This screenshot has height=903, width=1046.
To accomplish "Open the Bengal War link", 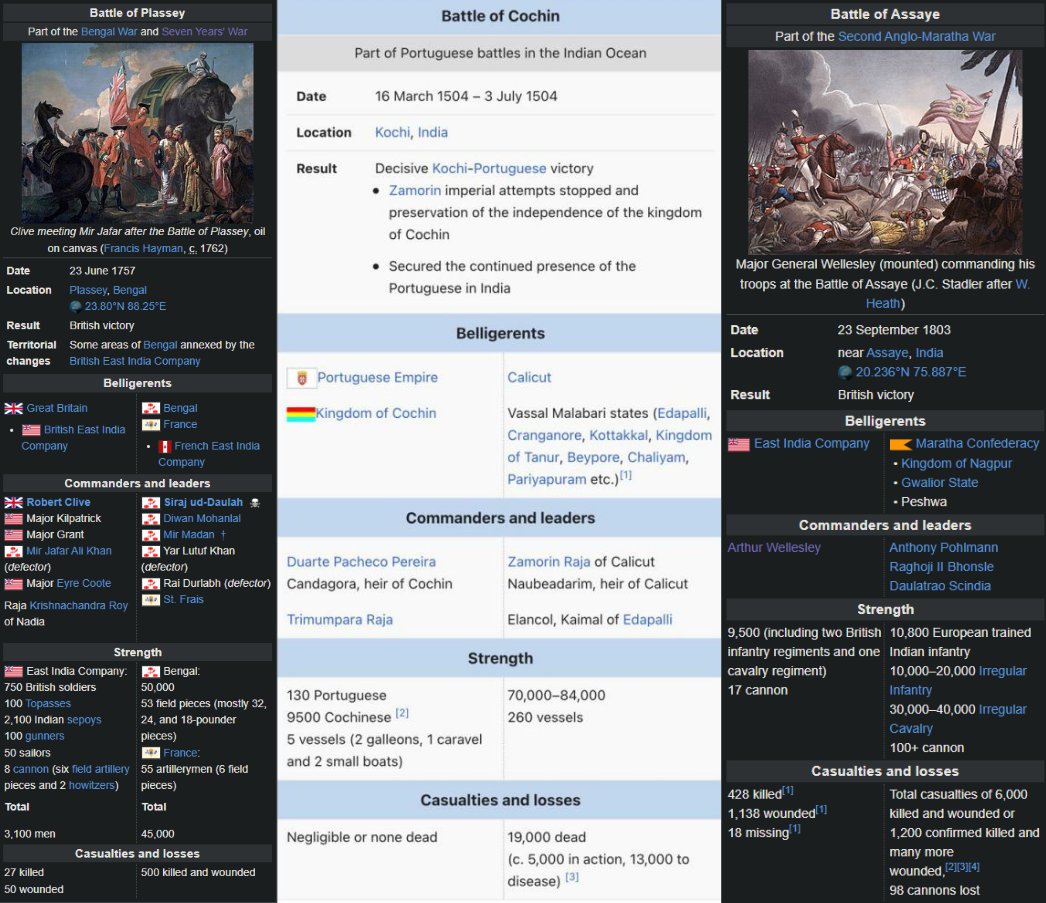I will point(109,31).
